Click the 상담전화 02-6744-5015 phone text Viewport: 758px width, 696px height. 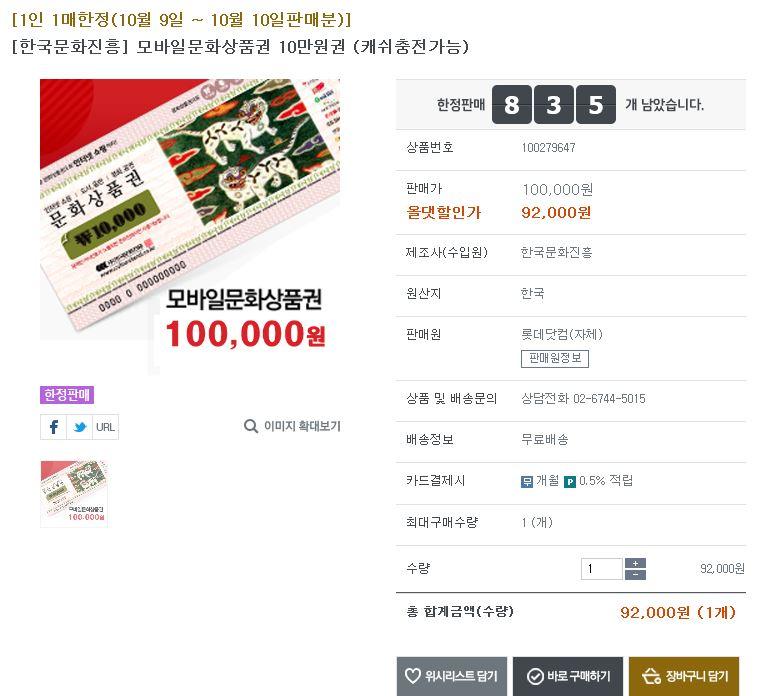(x=583, y=399)
